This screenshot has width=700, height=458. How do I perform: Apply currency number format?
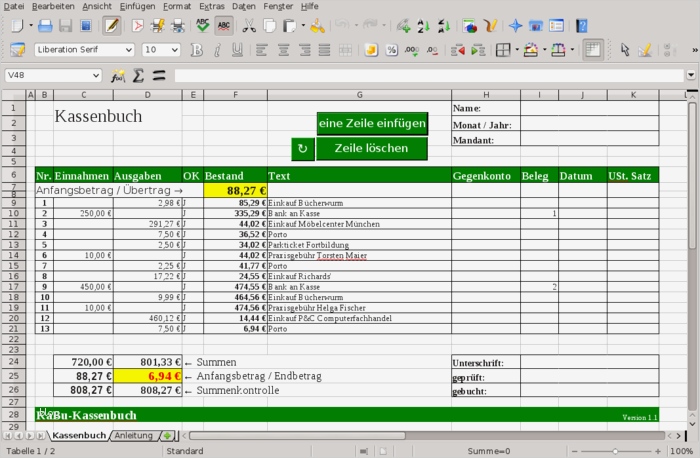[371, 50]
